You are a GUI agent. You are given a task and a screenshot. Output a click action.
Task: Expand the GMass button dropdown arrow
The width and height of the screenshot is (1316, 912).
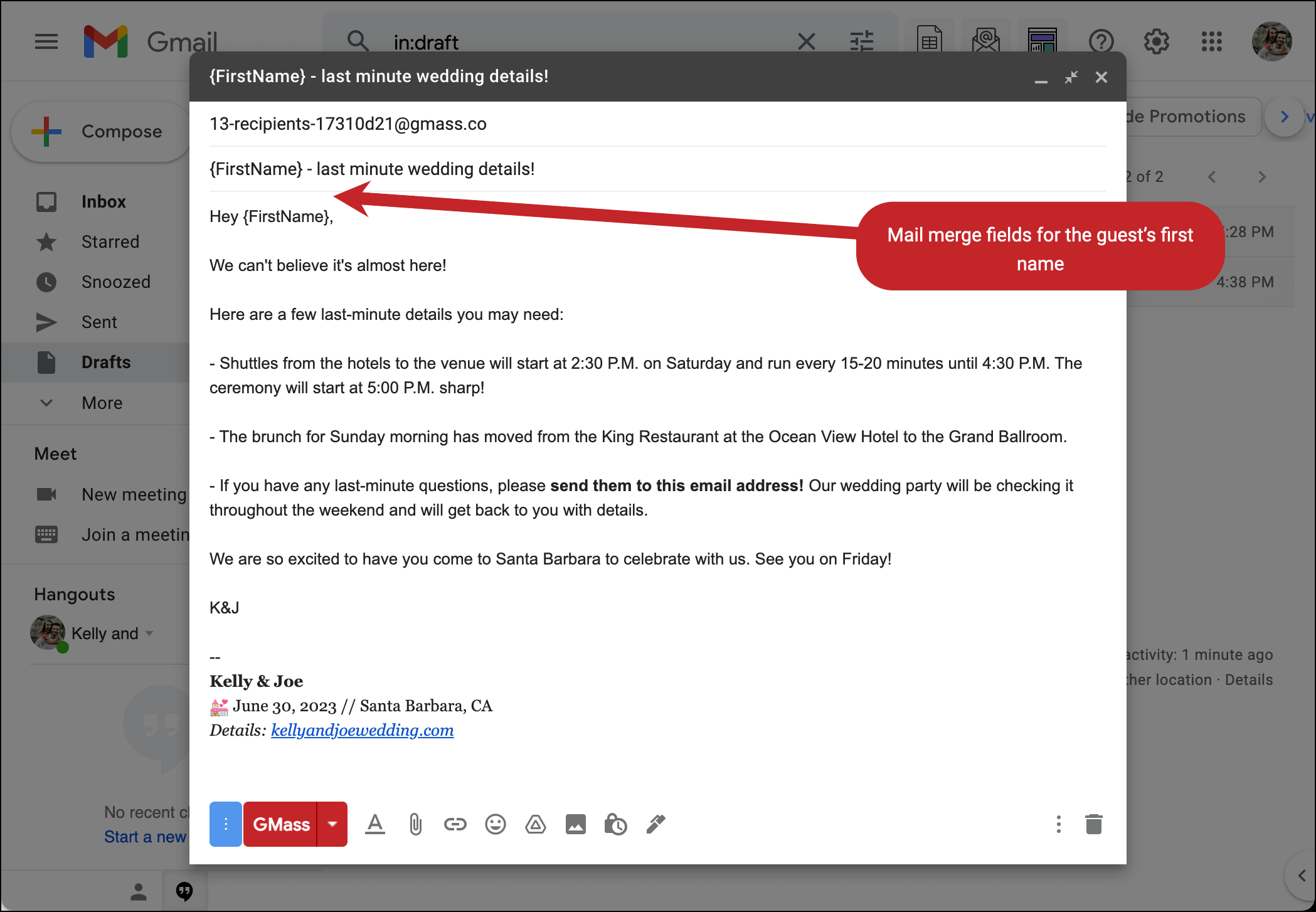(x=332, y=824)
